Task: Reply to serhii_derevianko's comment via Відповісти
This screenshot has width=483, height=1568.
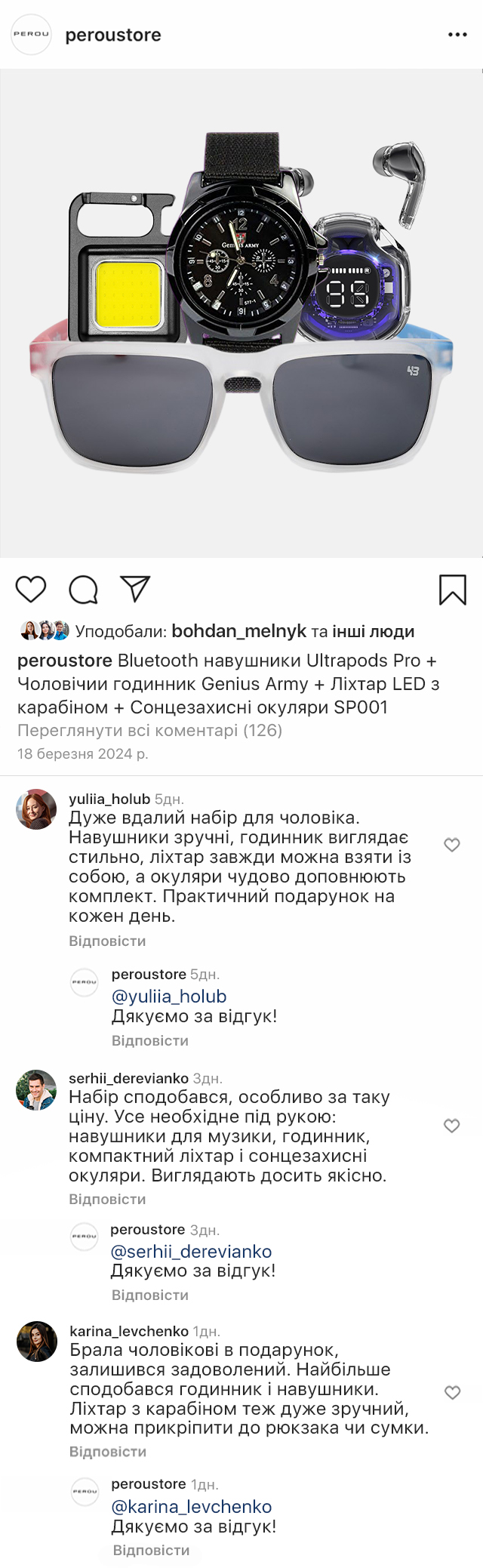Action: coord(107,1200)
